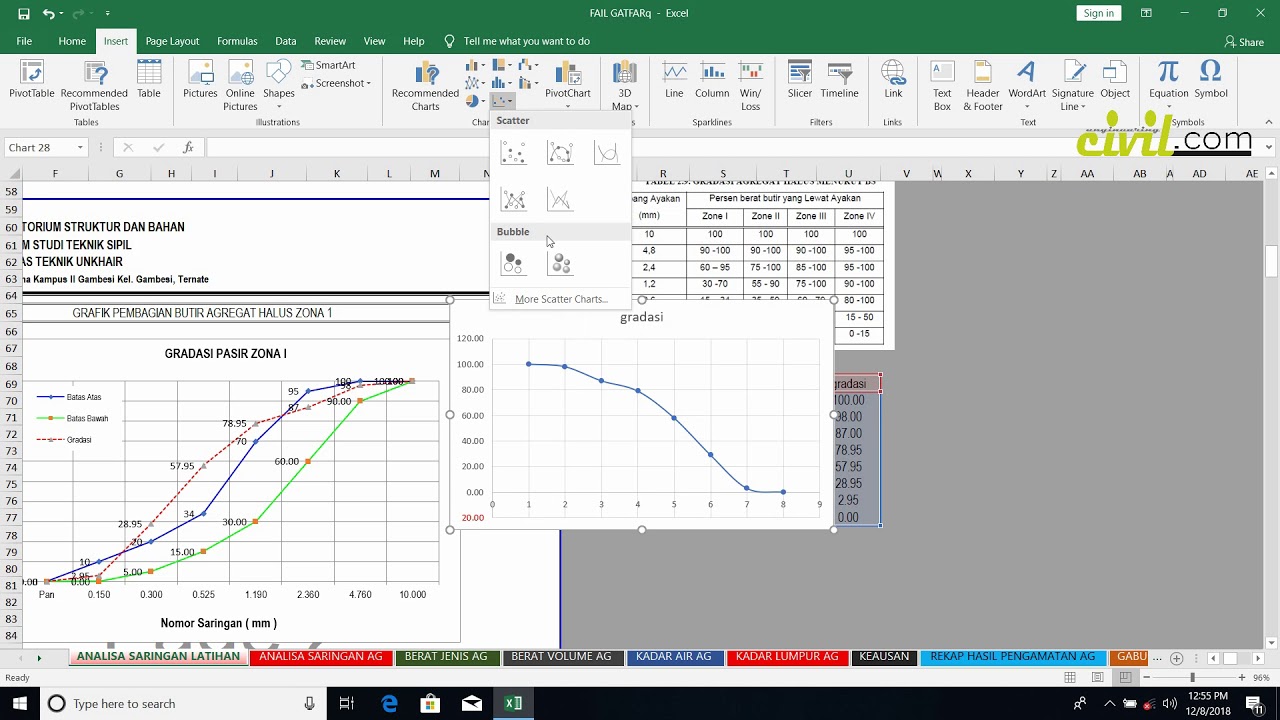Viewport: 1280px width, 720px height.
Task: Insert Pictures from file
Action: pos(200,80)
